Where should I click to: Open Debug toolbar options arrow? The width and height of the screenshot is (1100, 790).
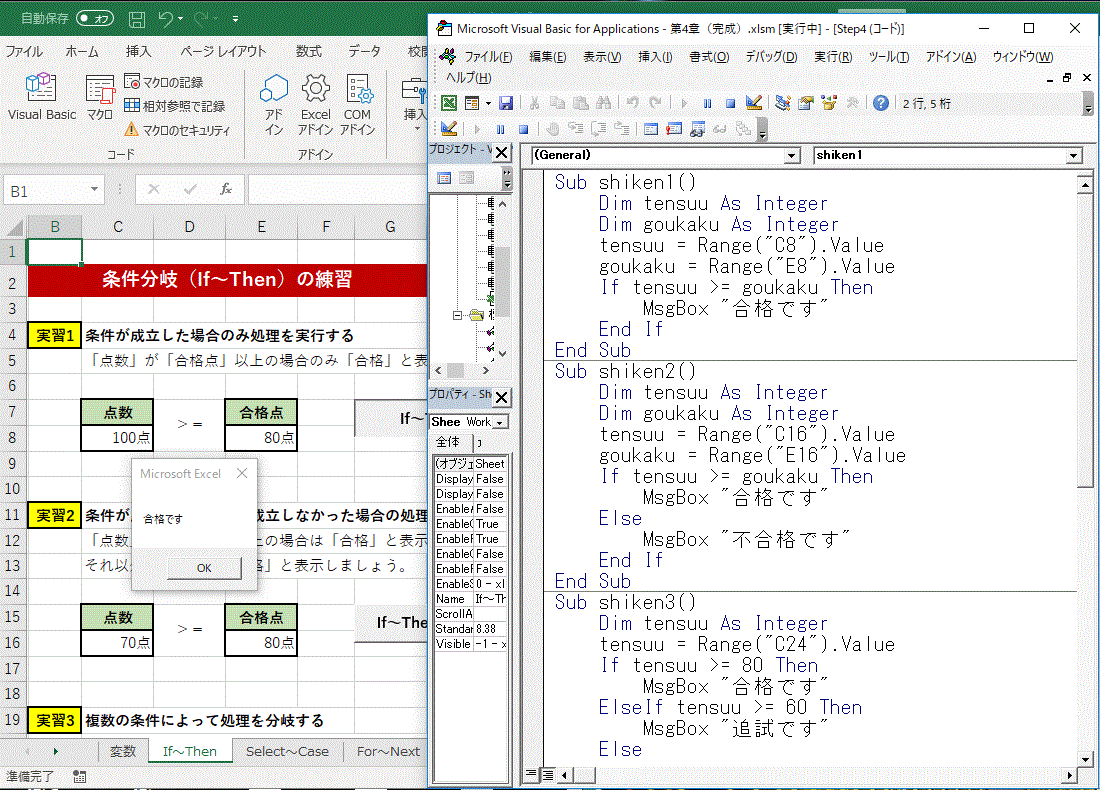763,130
